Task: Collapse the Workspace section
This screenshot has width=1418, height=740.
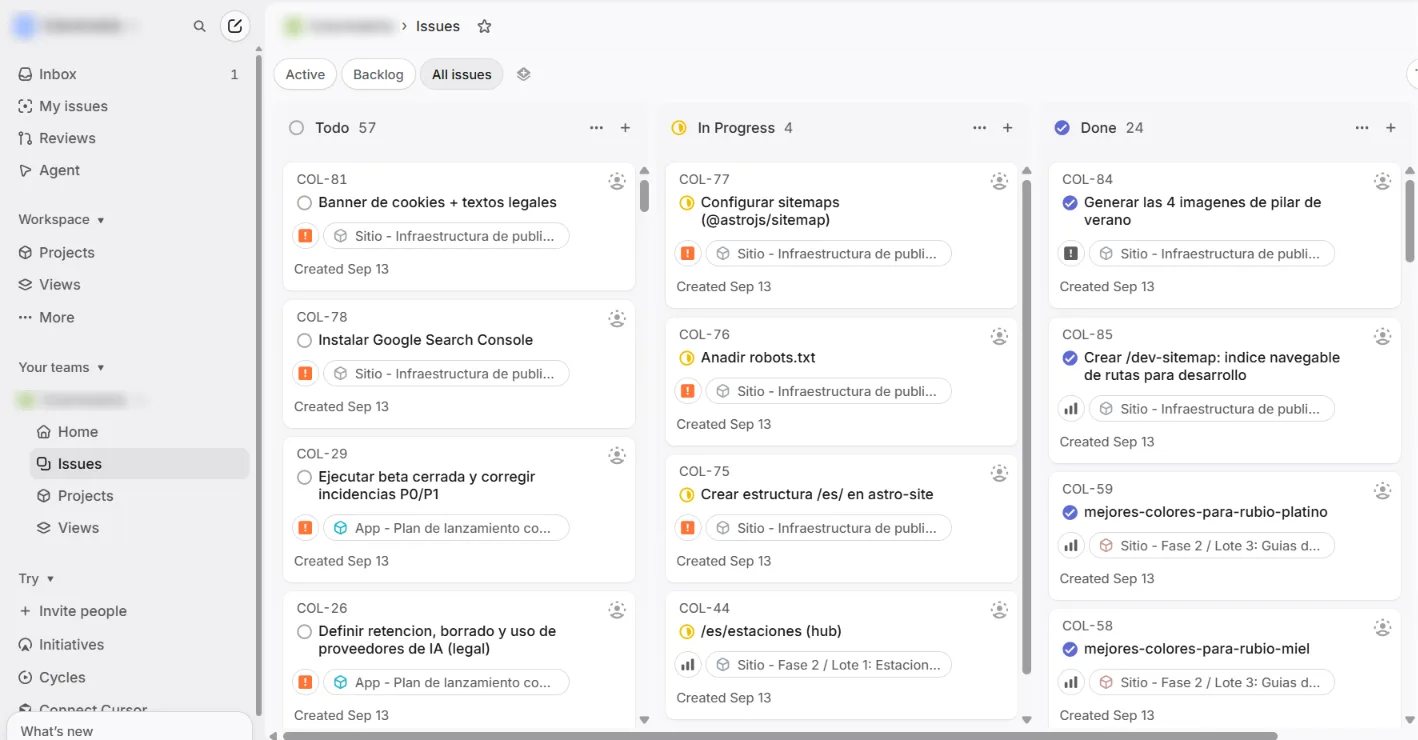Action: click(61, 220)
